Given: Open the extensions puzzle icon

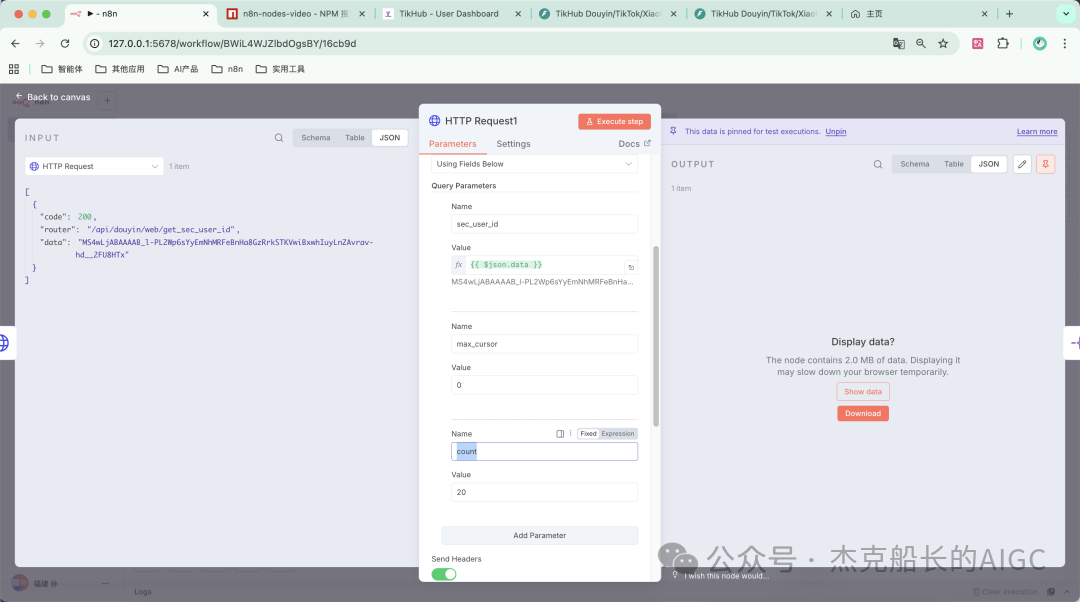Looking at the screenshot, I should click(x=1003, y=43).
